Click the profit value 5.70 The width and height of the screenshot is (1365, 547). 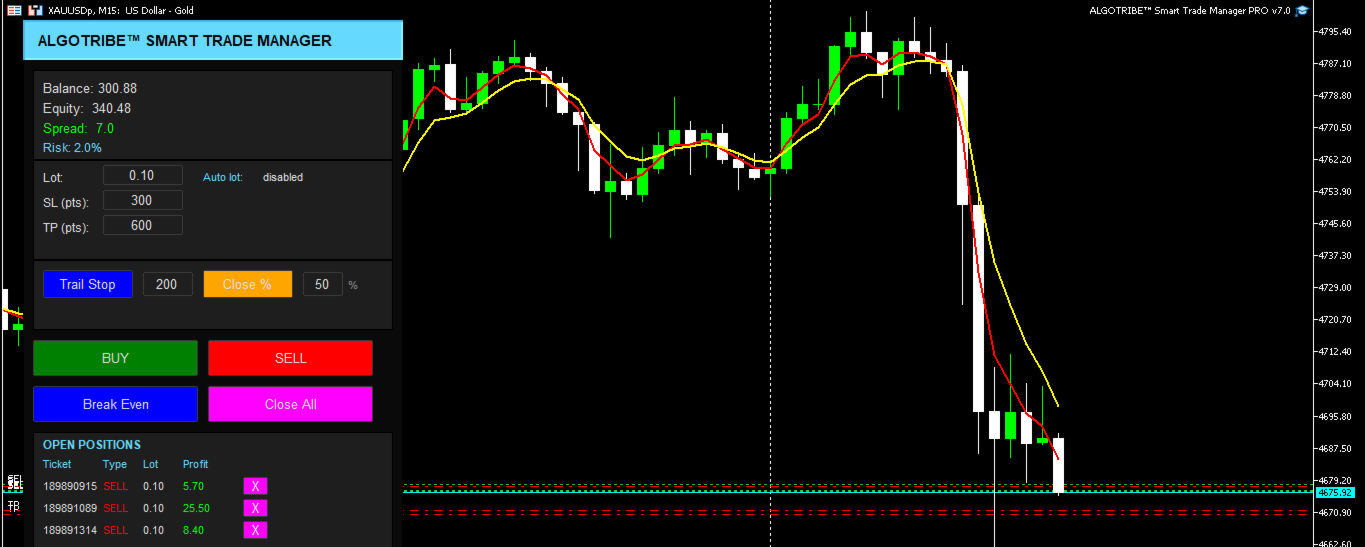[194, 486]
